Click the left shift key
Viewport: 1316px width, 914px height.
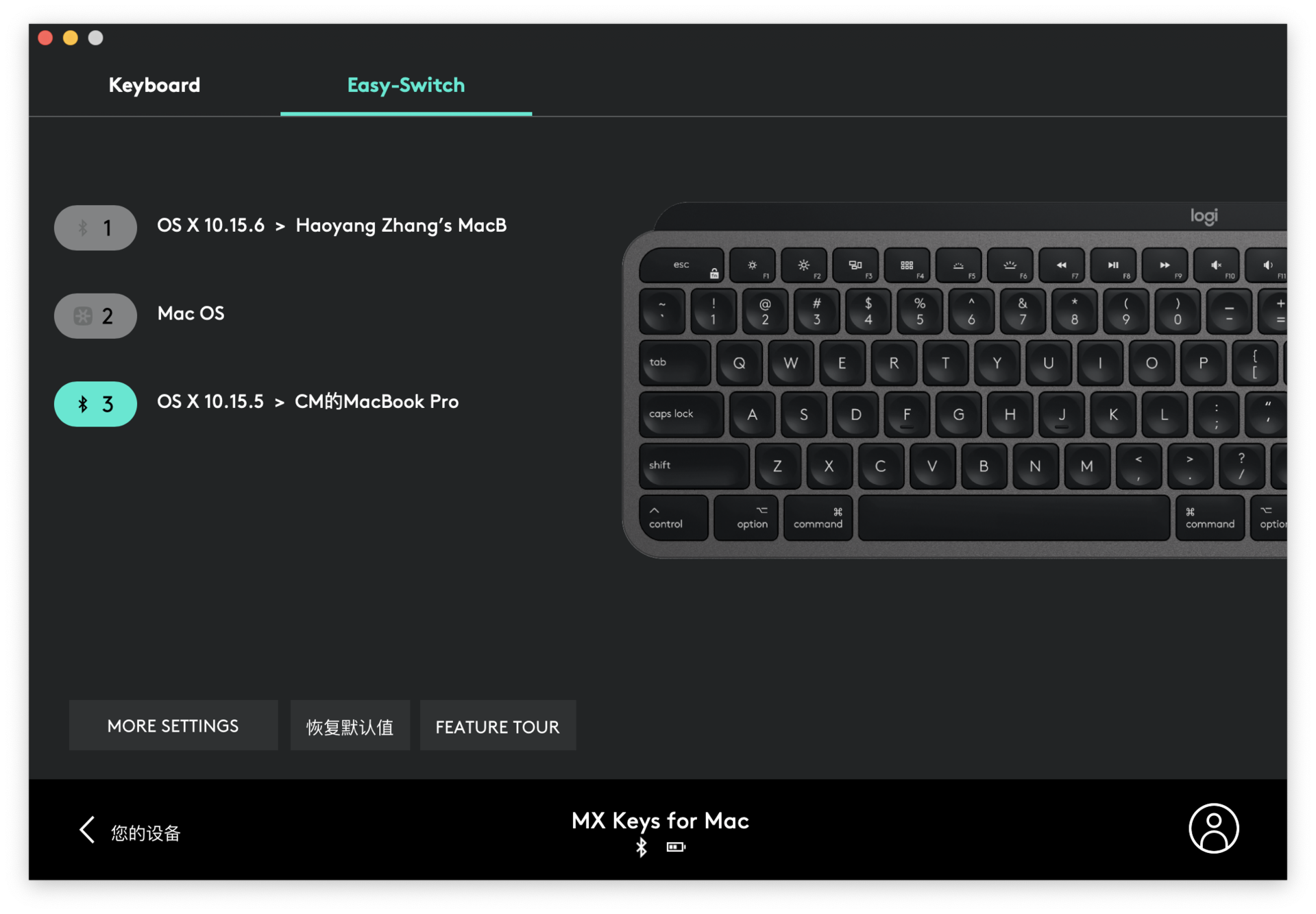coord(694,466)
